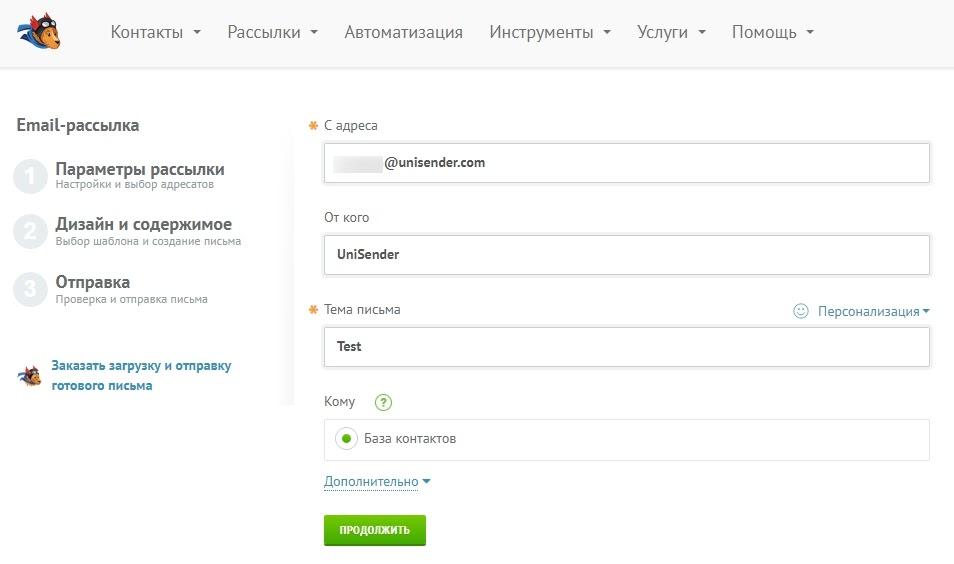
Task: Select step 2 circle for Дизайн и содержимое
Action: (x=30, y=231)
